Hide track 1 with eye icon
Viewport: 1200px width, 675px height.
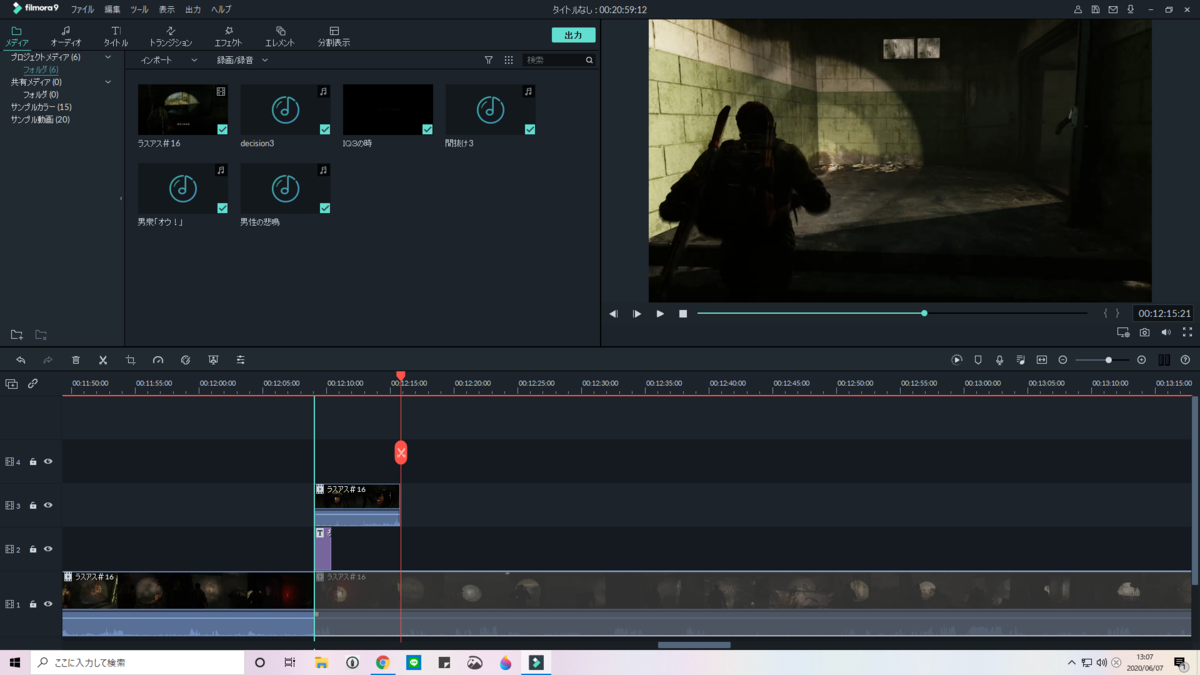(48, 604)
